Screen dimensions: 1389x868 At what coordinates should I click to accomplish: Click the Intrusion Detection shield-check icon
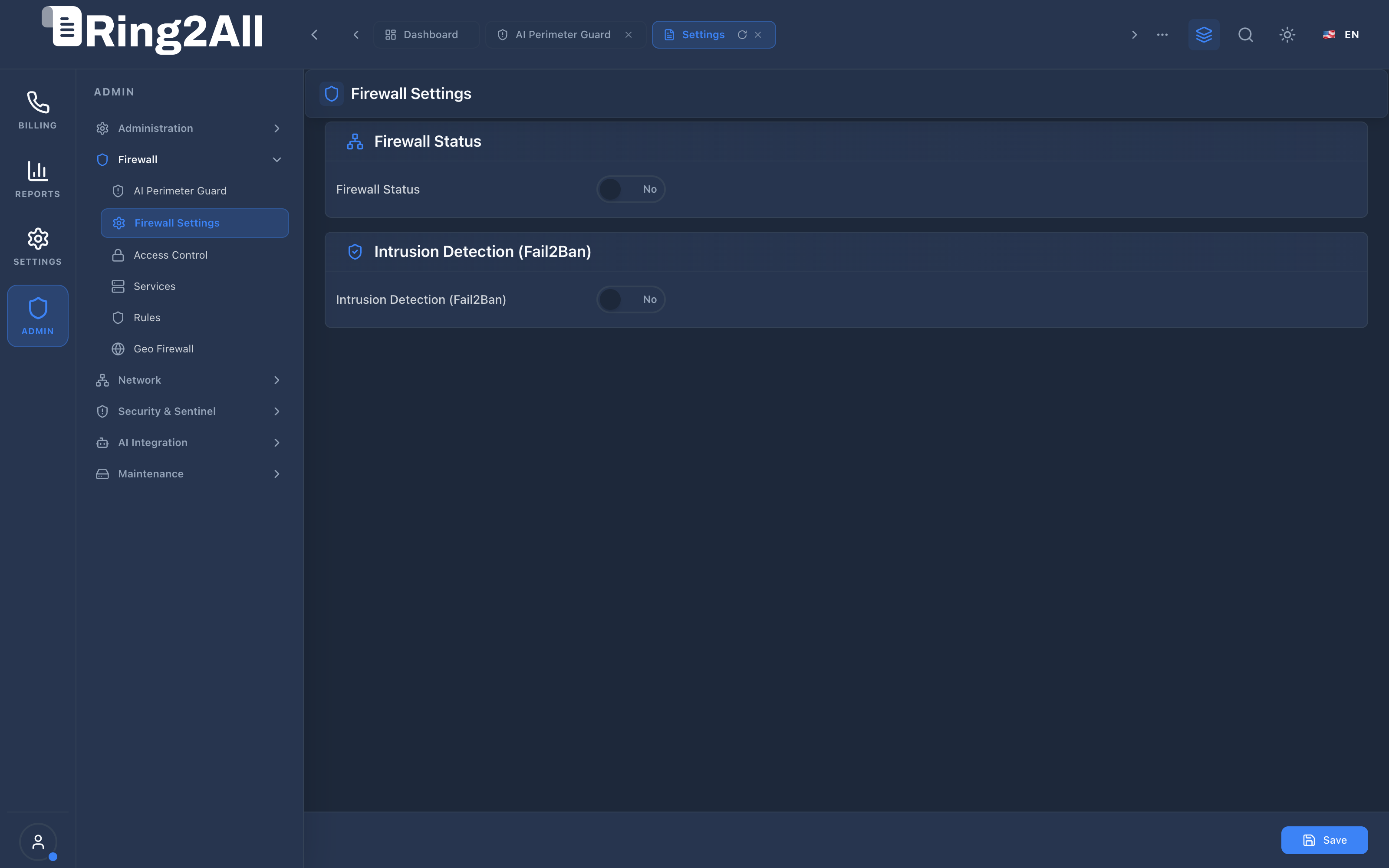click(355, 251)
